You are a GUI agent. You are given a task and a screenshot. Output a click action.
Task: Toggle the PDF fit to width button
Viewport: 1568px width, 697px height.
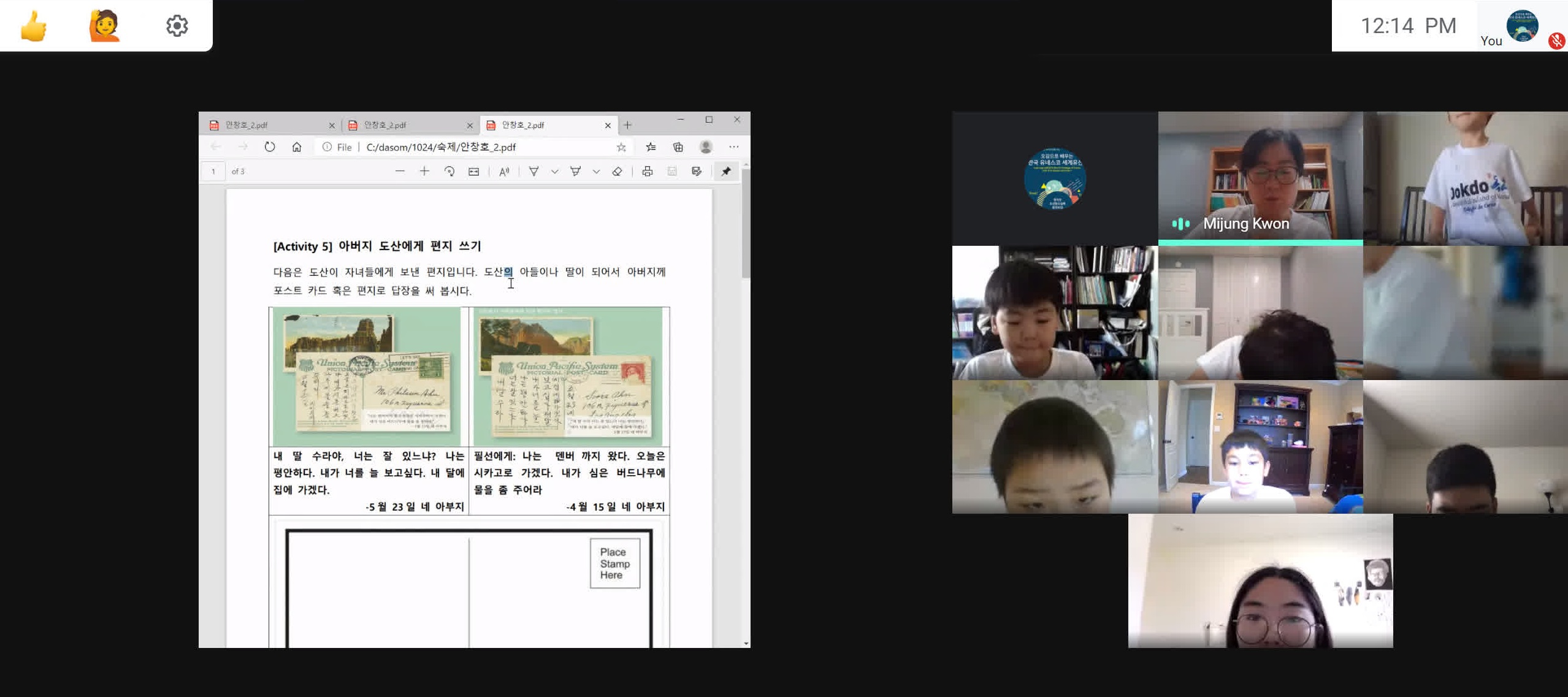[474, 172]
